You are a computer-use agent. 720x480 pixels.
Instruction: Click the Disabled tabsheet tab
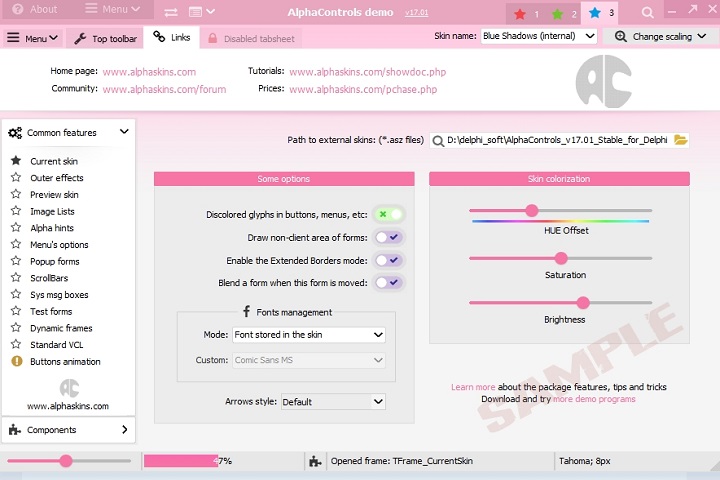coord(251,39)
